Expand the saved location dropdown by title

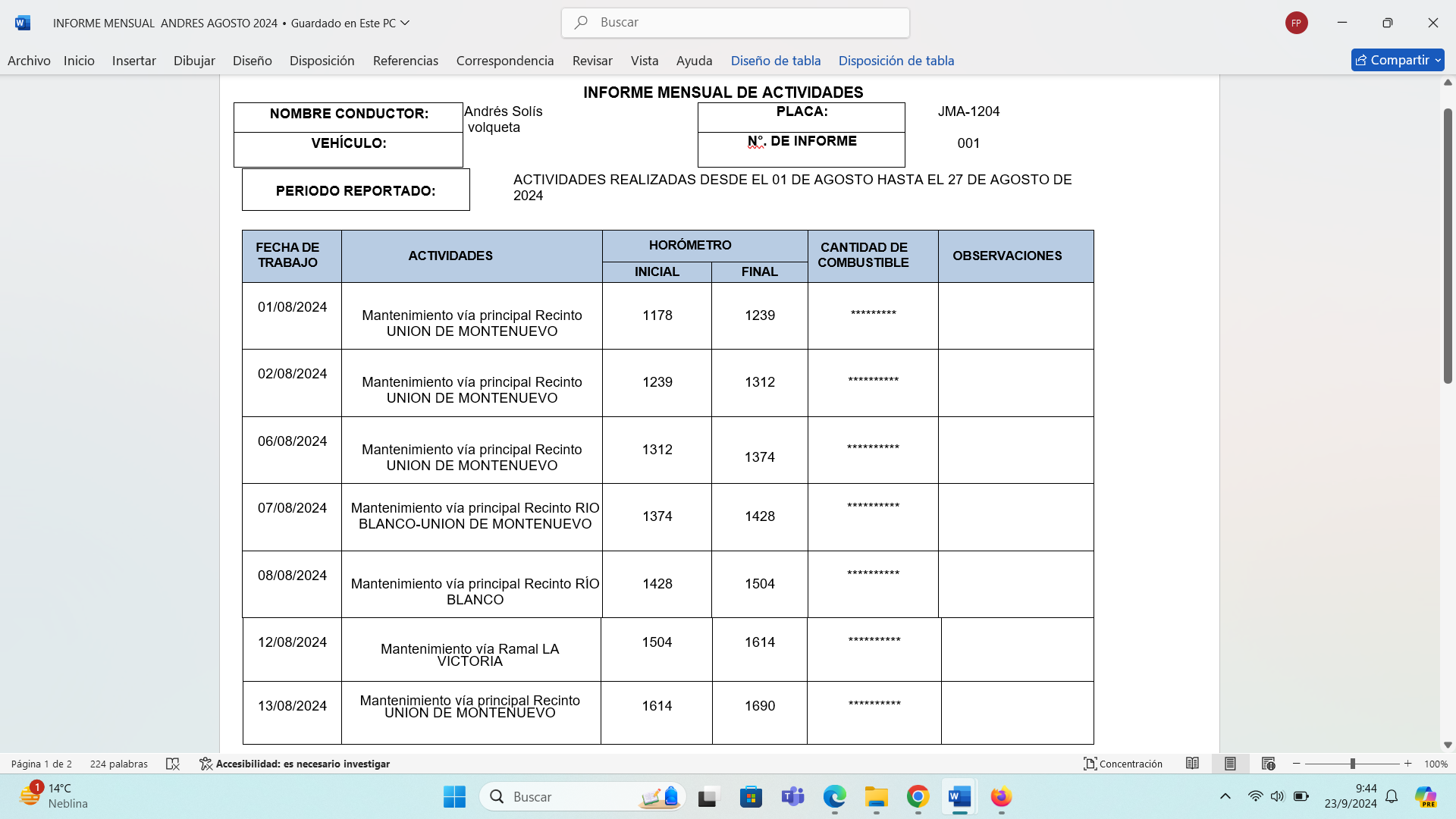[405, 23]
